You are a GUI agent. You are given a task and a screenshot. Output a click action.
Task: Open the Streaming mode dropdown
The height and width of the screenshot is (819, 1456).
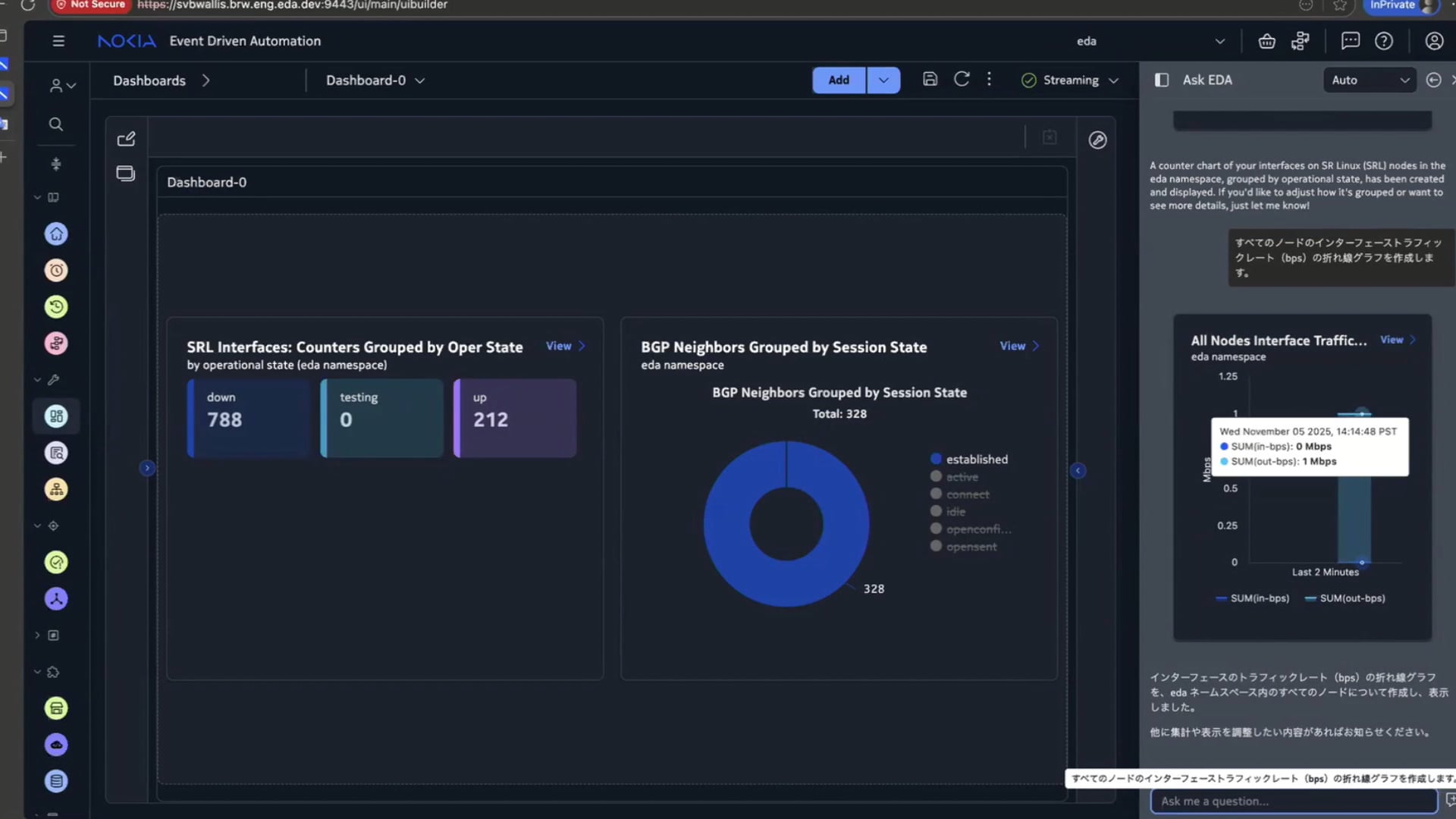tap(1115, 80)
